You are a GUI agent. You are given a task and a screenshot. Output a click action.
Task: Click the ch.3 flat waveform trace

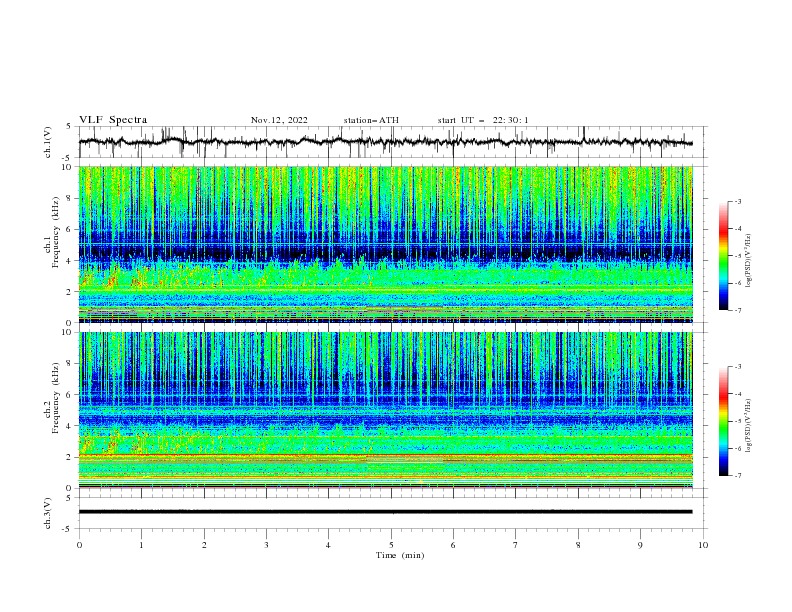tap(385, 512)
